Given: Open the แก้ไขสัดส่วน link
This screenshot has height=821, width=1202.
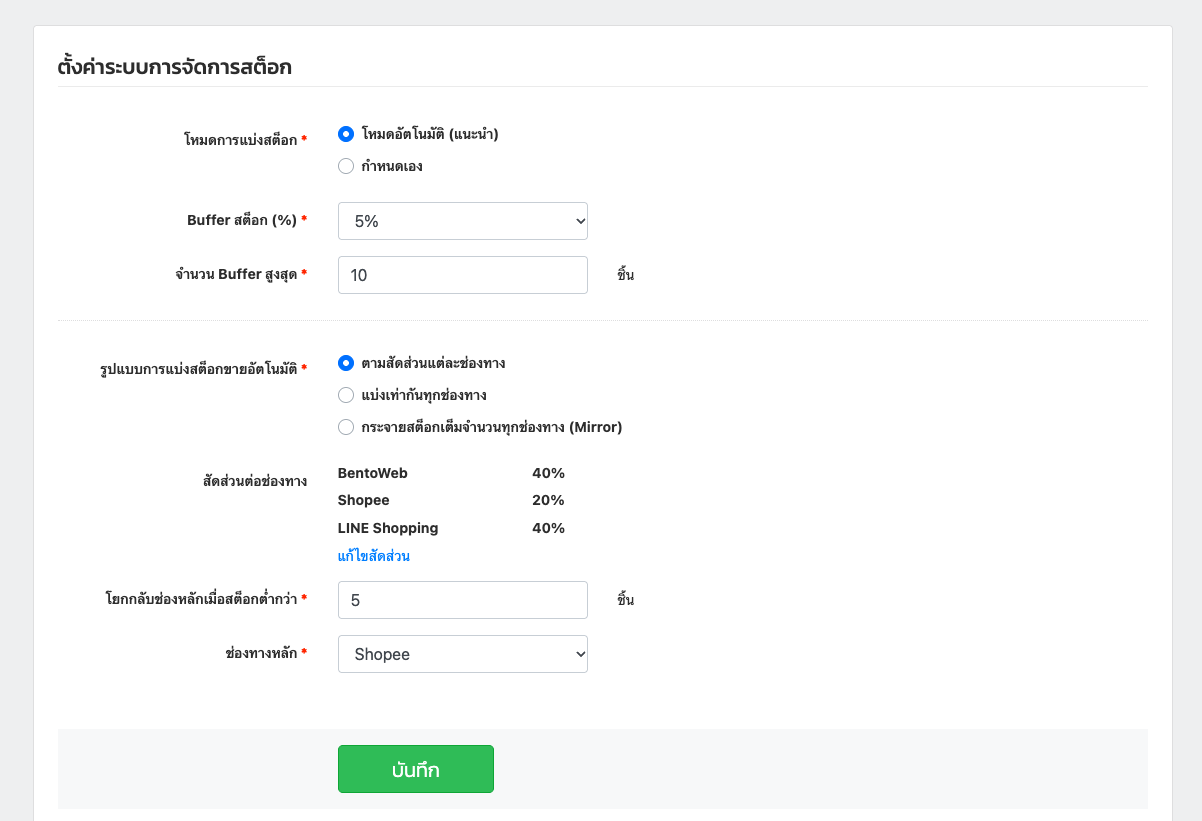Looking at the screenshot, I should tap(374, 556).
